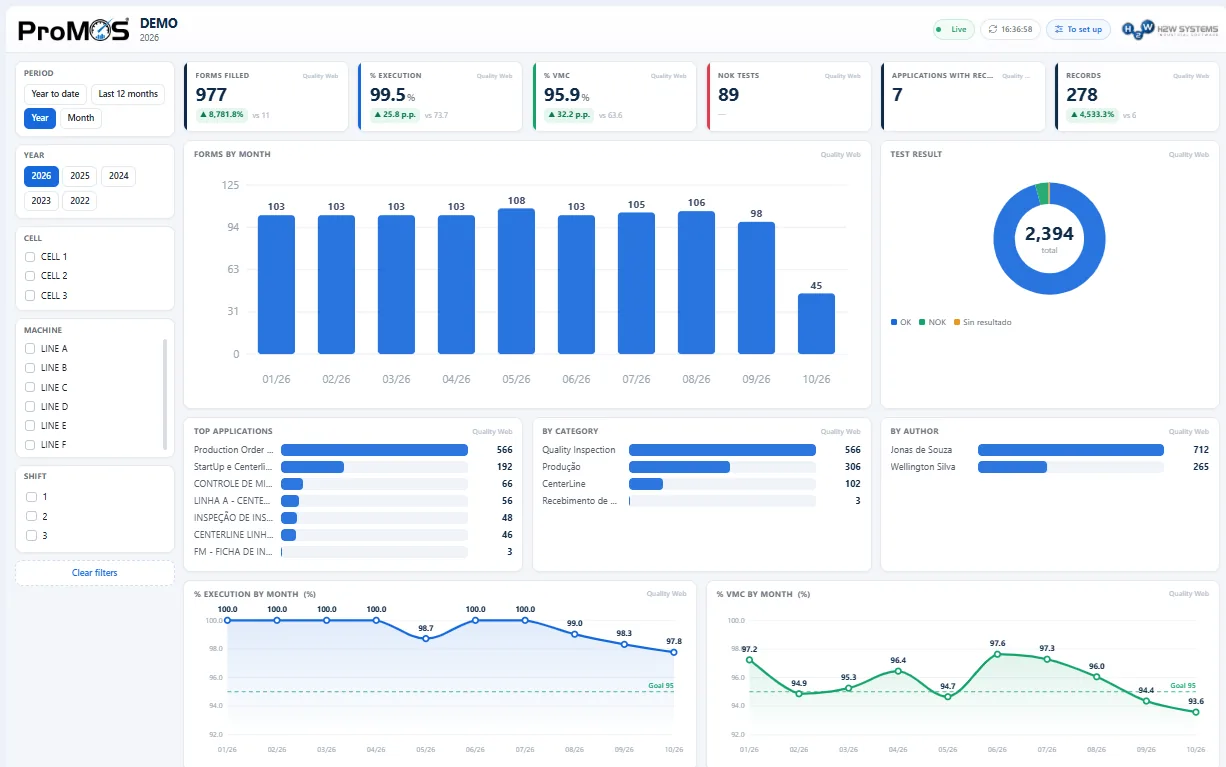This screenshot has height=767, width=1226.
Task: Click the blue OK legend marker
Action: pos(894,322)
